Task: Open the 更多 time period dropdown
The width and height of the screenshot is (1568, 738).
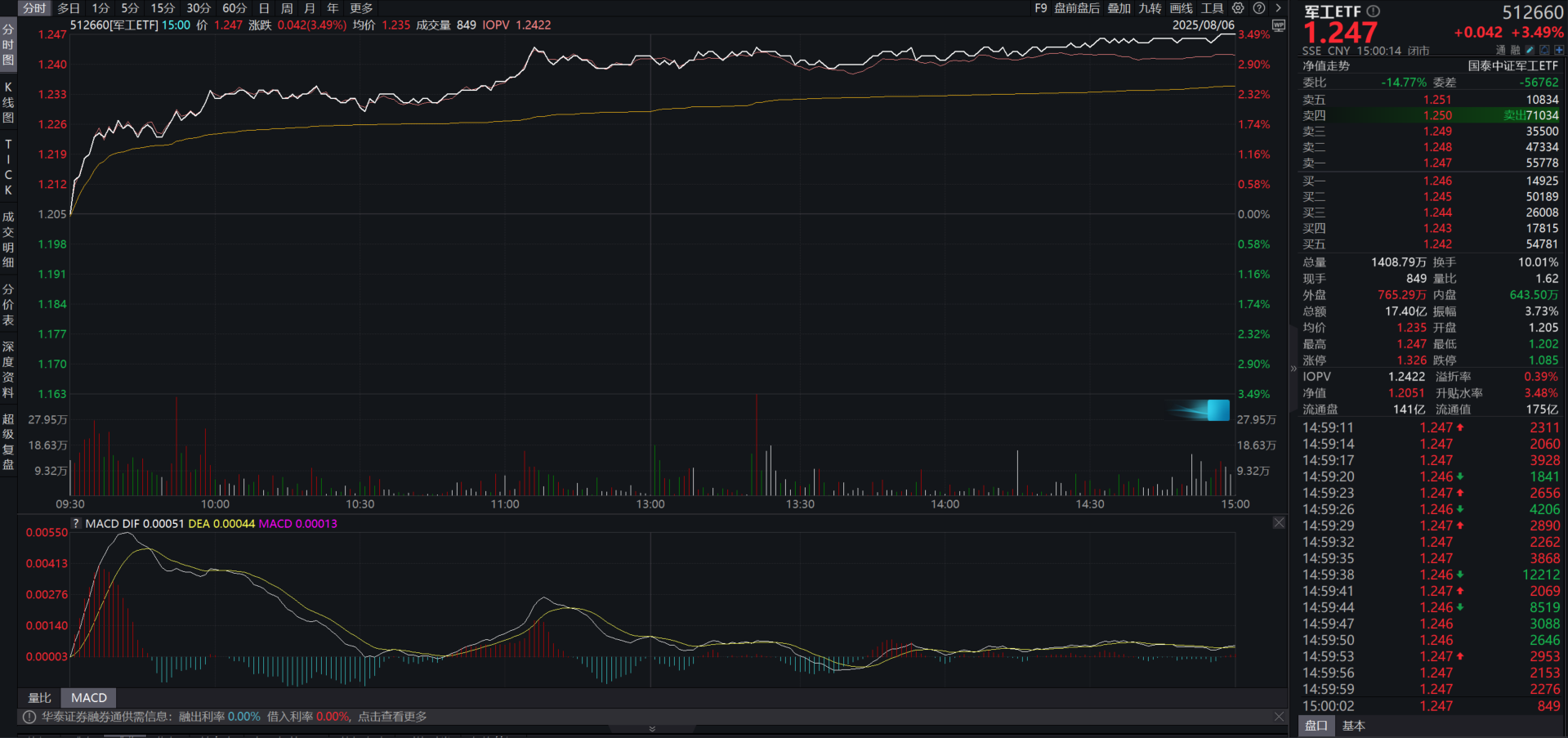Action: click(361, 8)
